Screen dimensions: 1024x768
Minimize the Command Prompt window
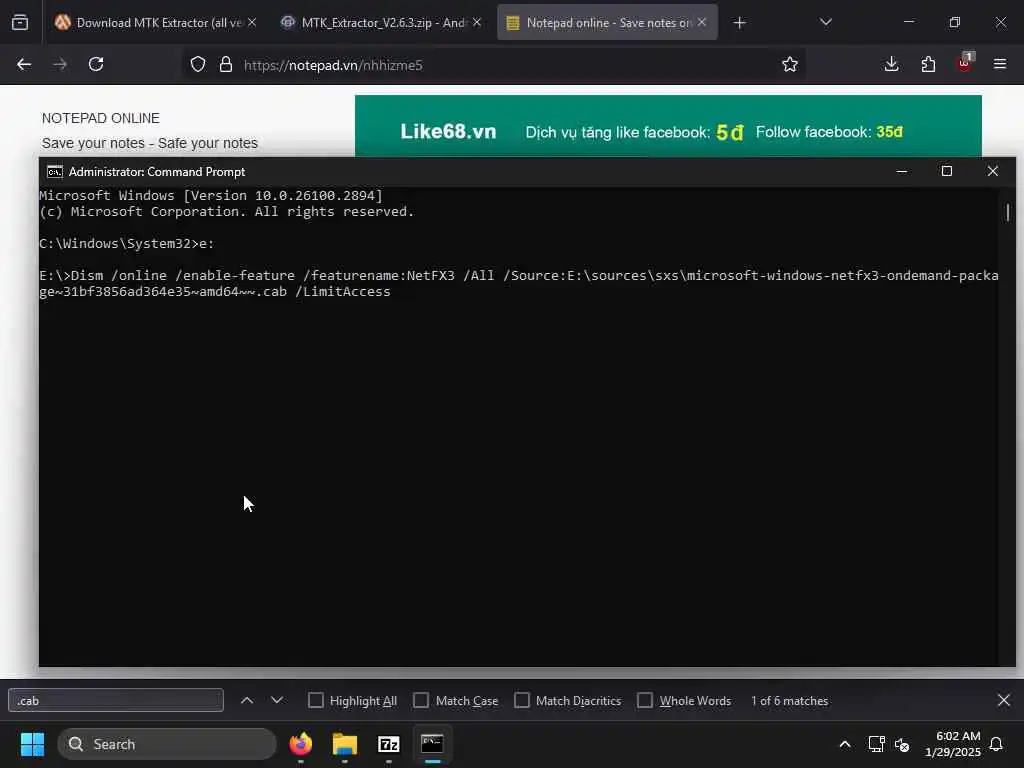coord(902,171)
